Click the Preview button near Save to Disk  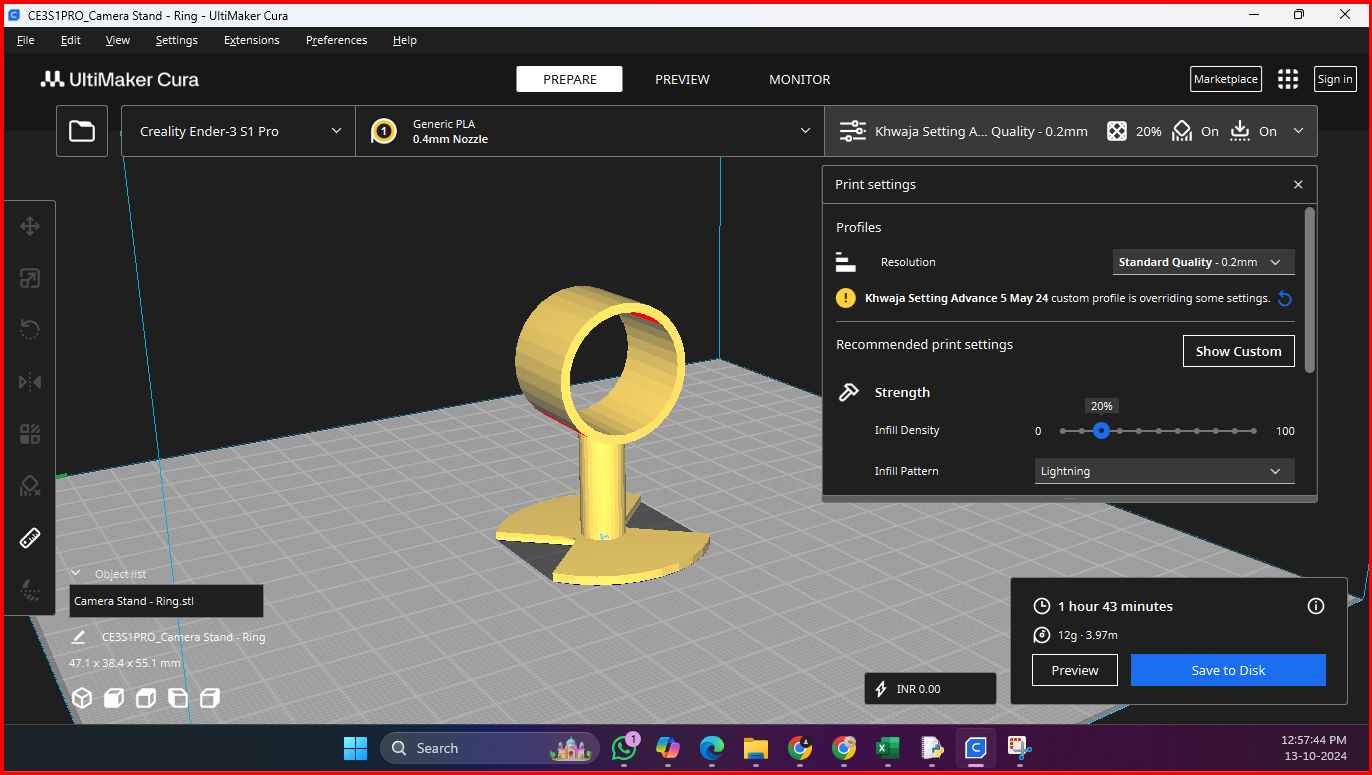point(1075,670)
